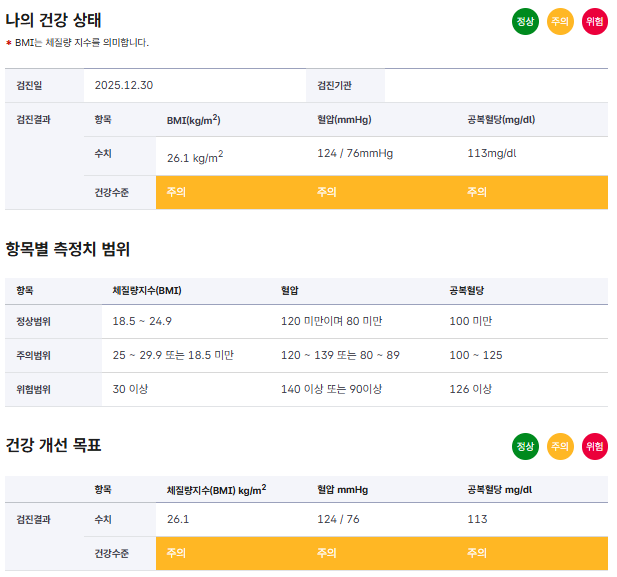Screen dimensions: 617x577
Task: Click the 검진일 label
Action: [29, 85]
